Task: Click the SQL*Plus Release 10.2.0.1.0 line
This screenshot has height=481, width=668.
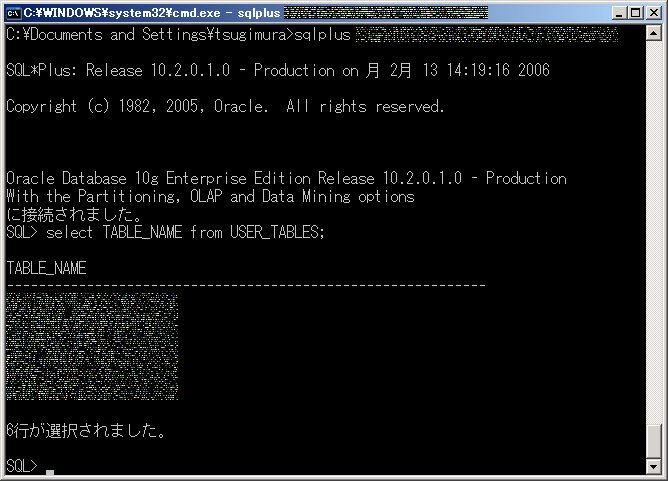Action: [278, 70]
